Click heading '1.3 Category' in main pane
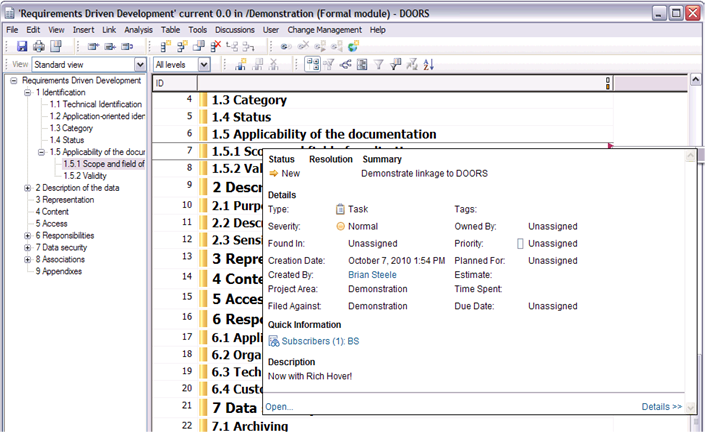 pos(249,100)
